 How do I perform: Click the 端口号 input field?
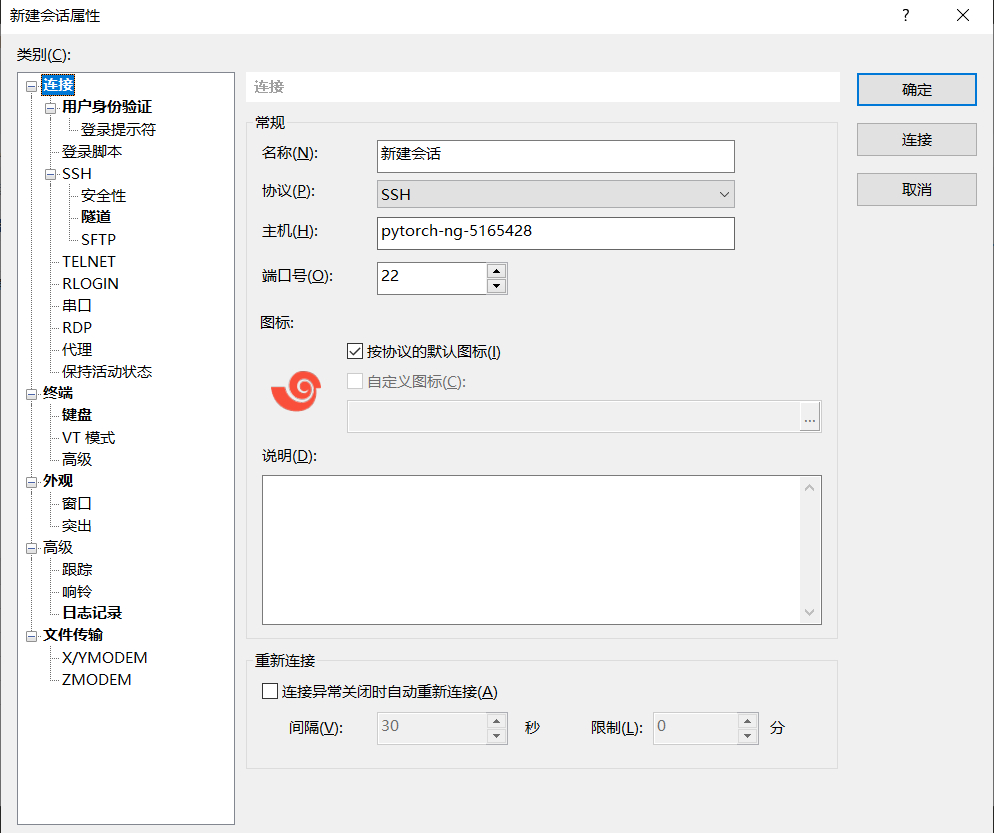432,278
